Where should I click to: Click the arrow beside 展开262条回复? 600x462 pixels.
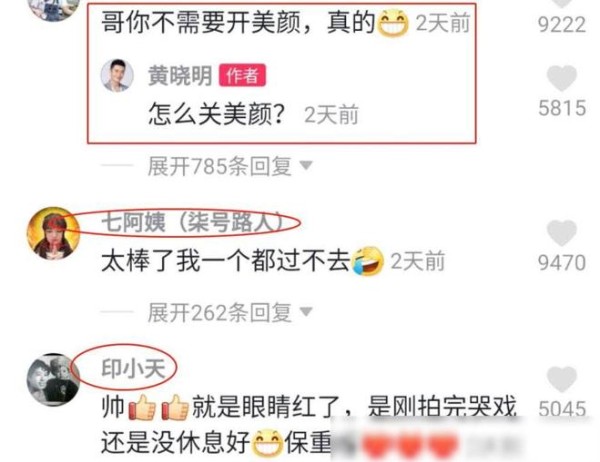(306, 312)
